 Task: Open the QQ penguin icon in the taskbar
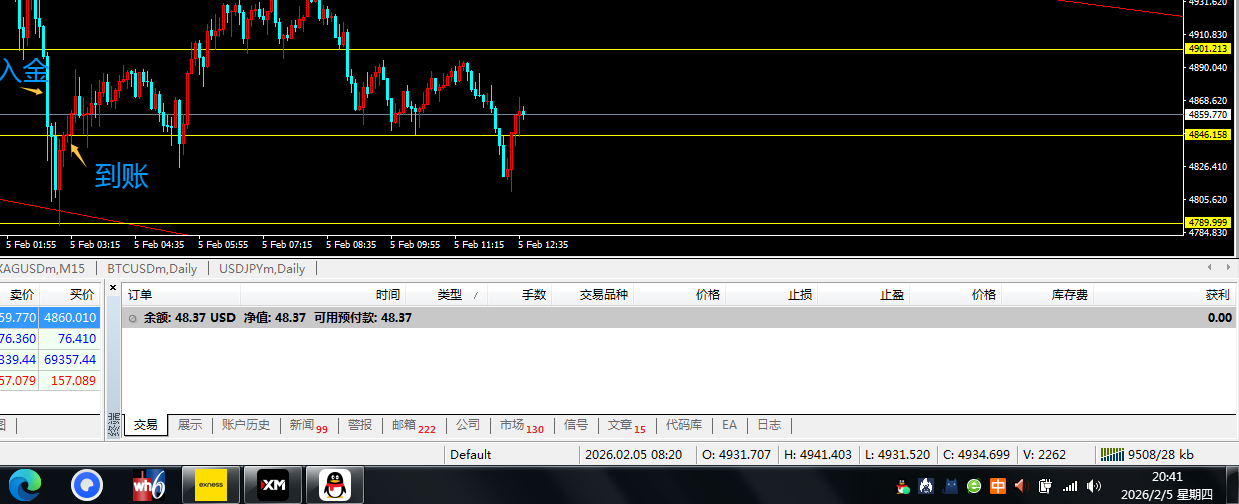pyautogui.click(x=335, y=485)
